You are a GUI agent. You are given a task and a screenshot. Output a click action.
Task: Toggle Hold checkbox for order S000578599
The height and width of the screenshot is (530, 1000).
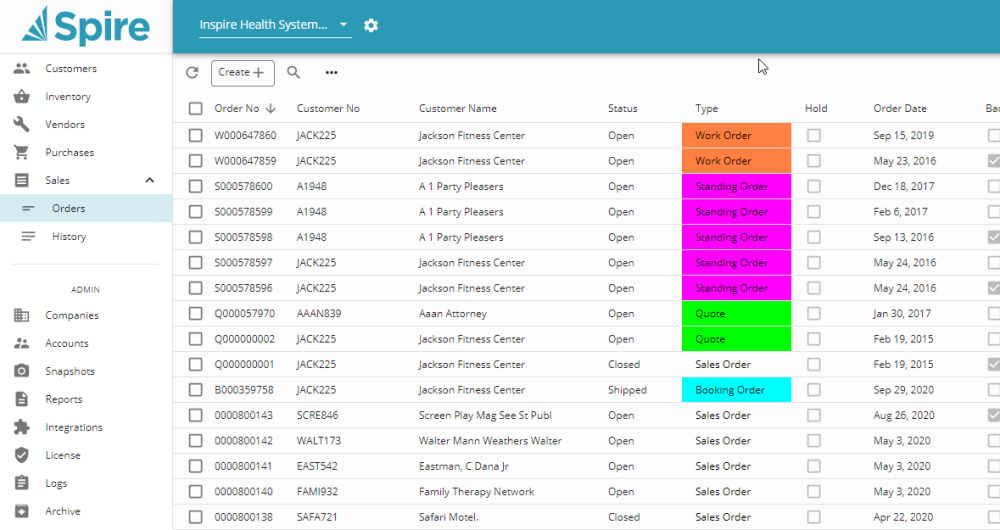pos(814,212)
